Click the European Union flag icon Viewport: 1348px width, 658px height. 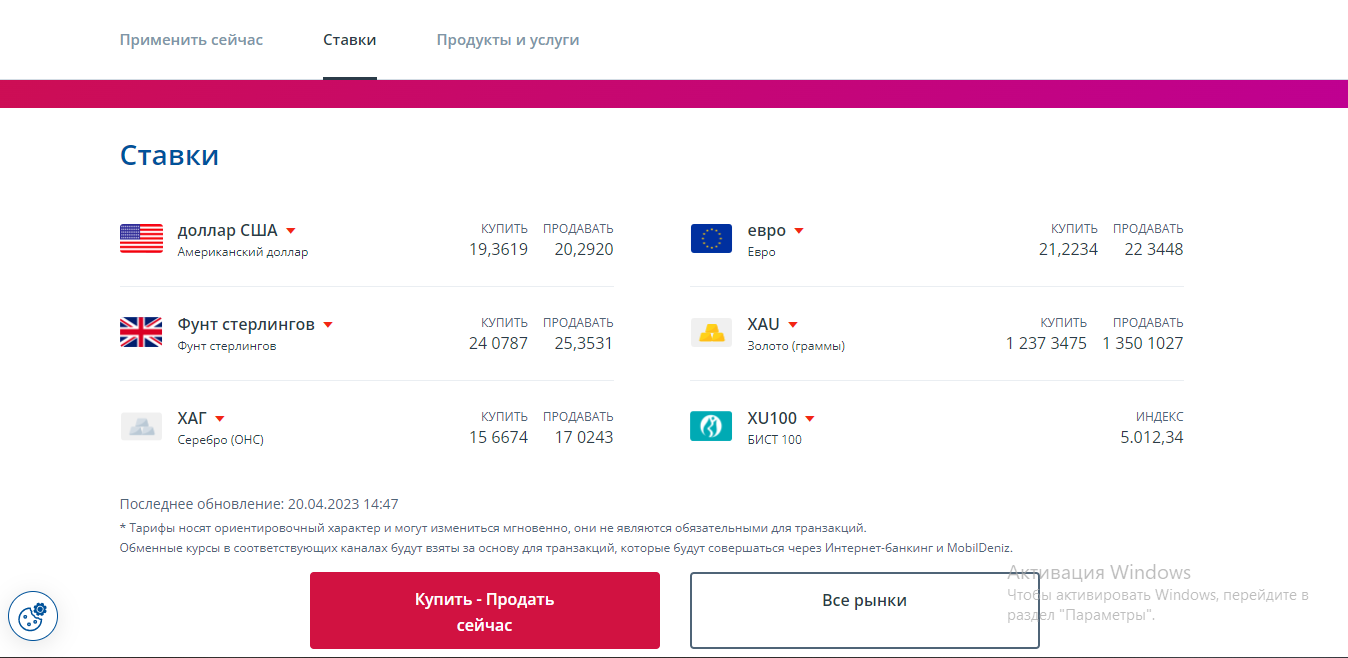click(x=711, y=239)
